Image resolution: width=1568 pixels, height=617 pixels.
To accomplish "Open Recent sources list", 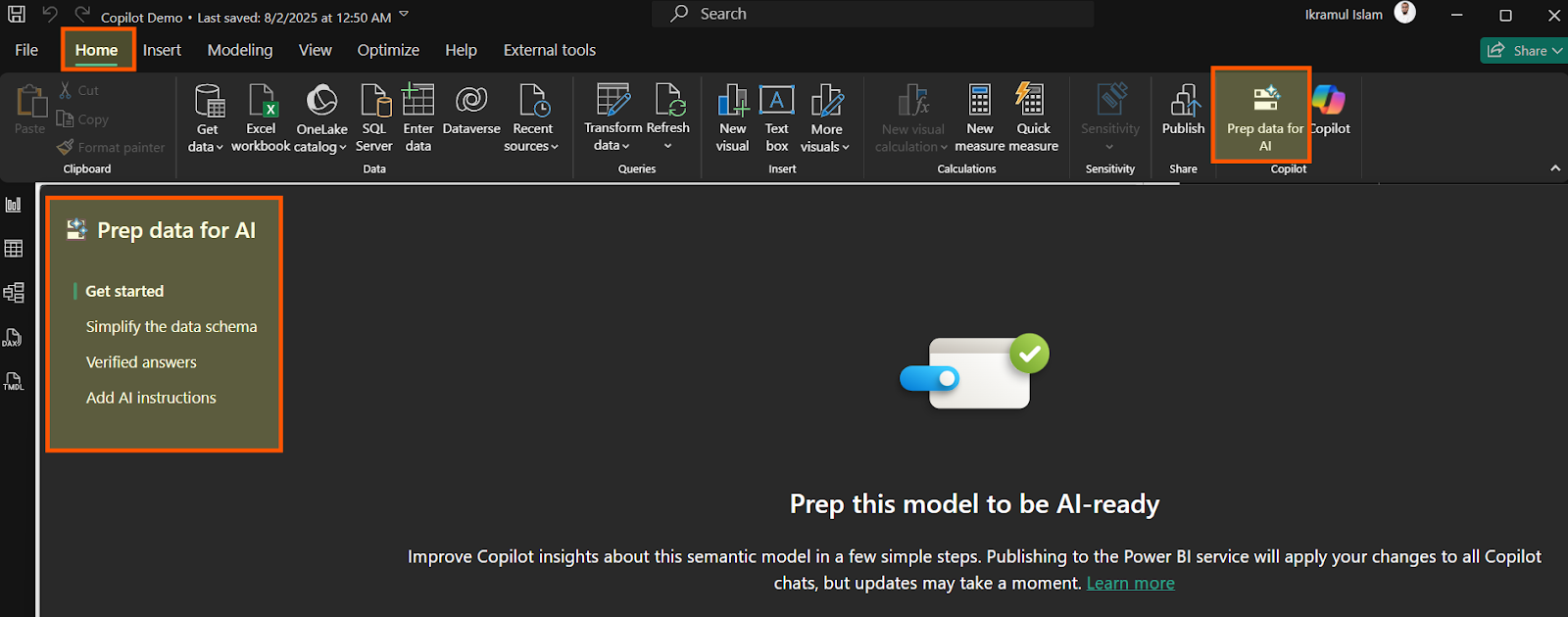I will (x=532, y=119).
